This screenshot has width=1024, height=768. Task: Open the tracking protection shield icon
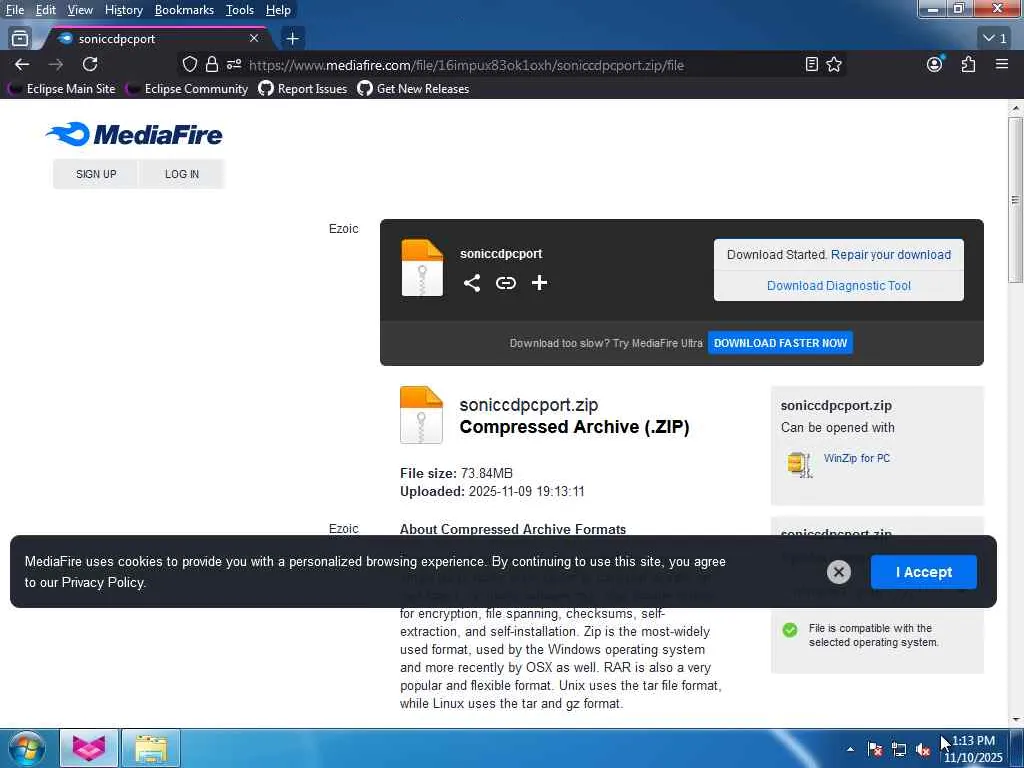pos(189,64)
